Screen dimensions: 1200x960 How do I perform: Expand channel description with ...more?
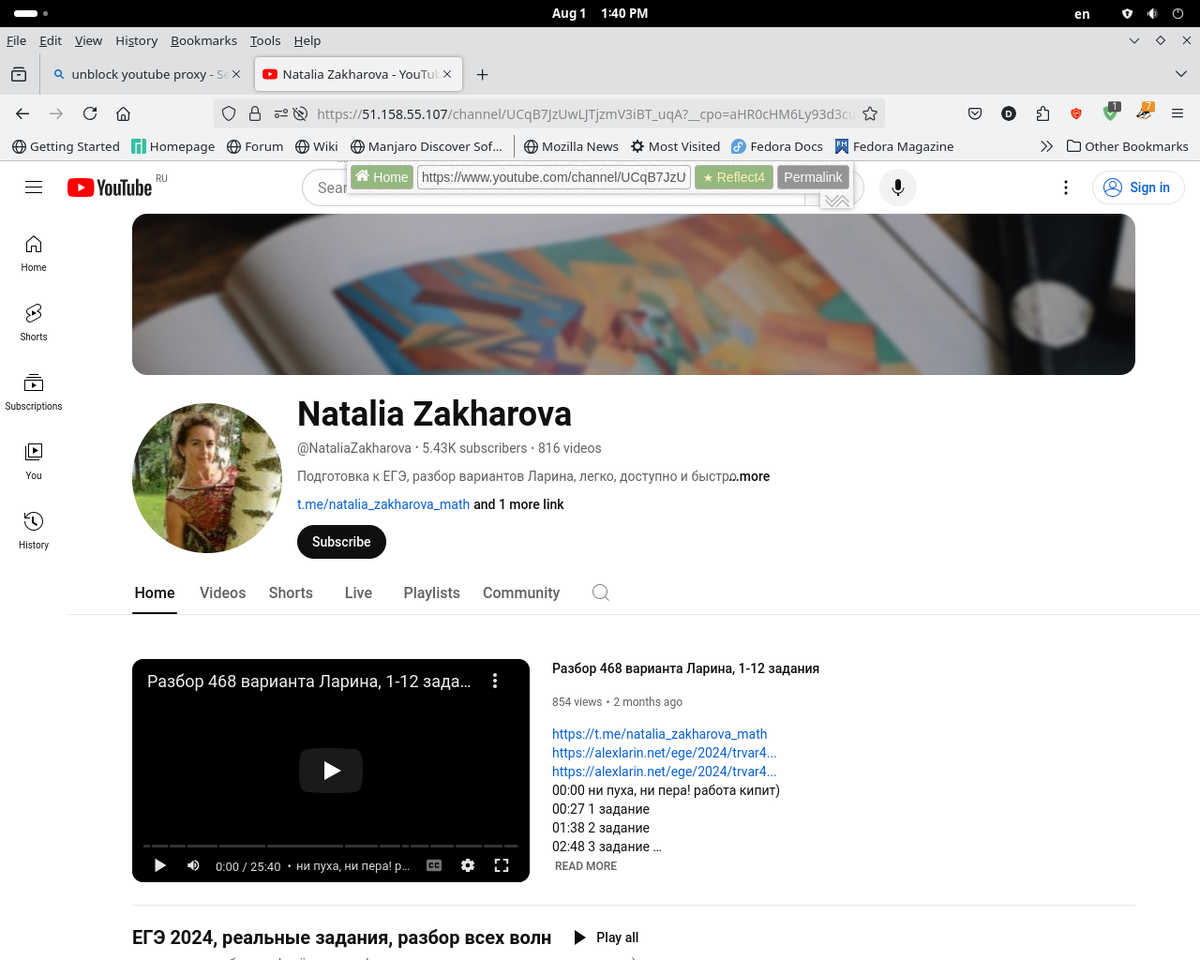[x=751, y=477]
